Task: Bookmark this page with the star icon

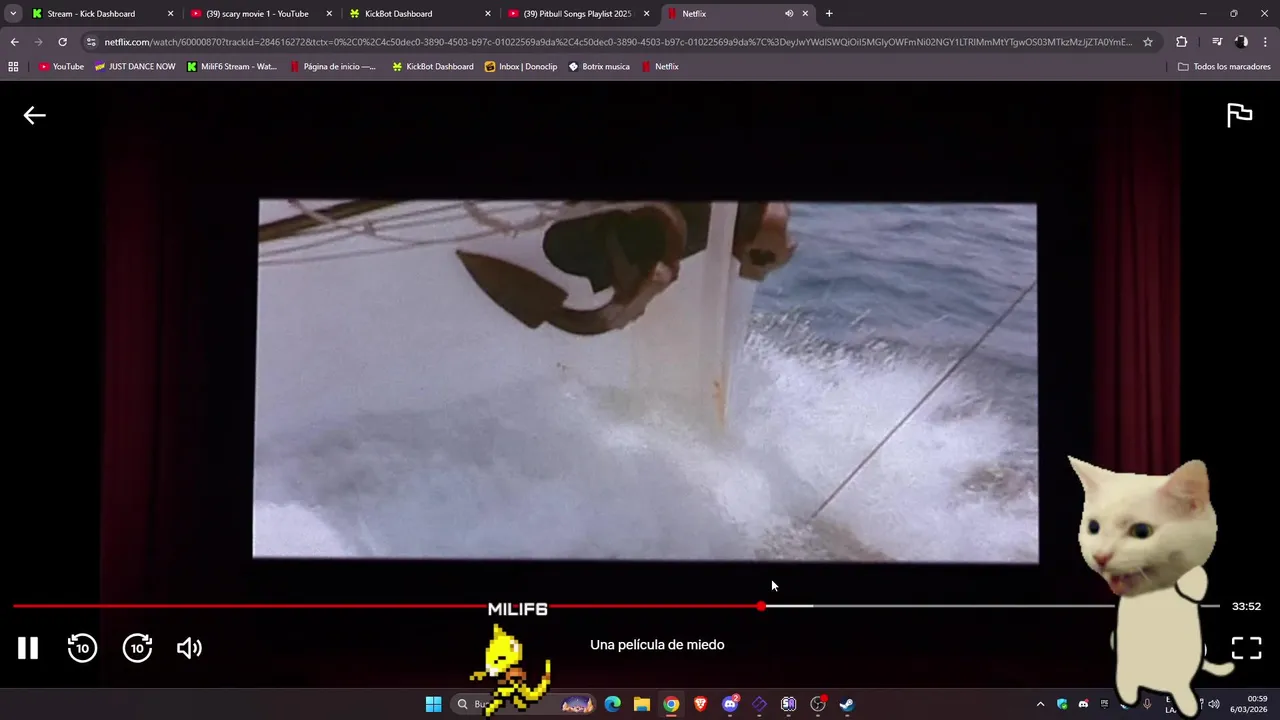Action: tap(1148, 42)
